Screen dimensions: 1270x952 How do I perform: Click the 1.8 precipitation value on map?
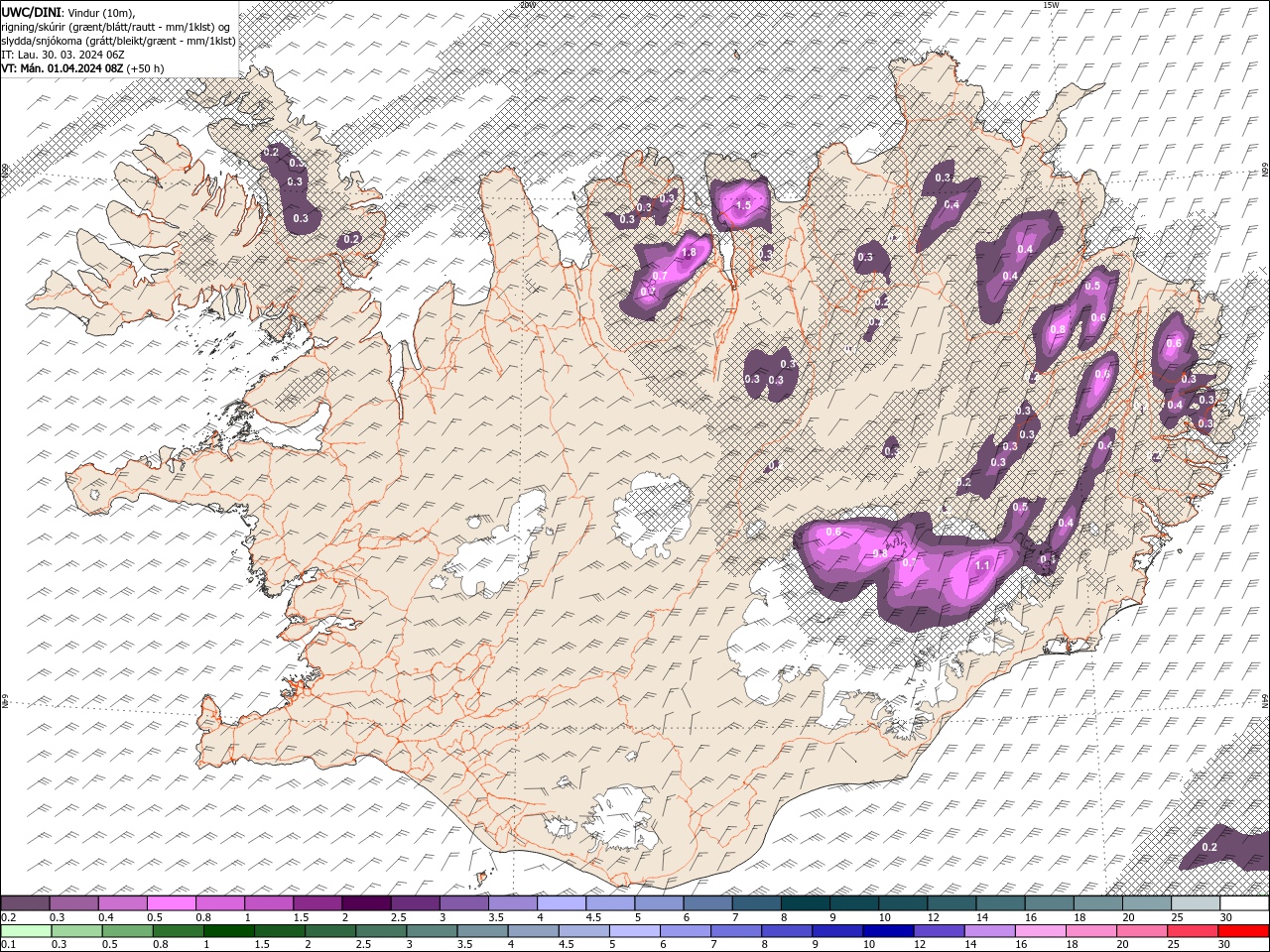(x=690, y=253)
